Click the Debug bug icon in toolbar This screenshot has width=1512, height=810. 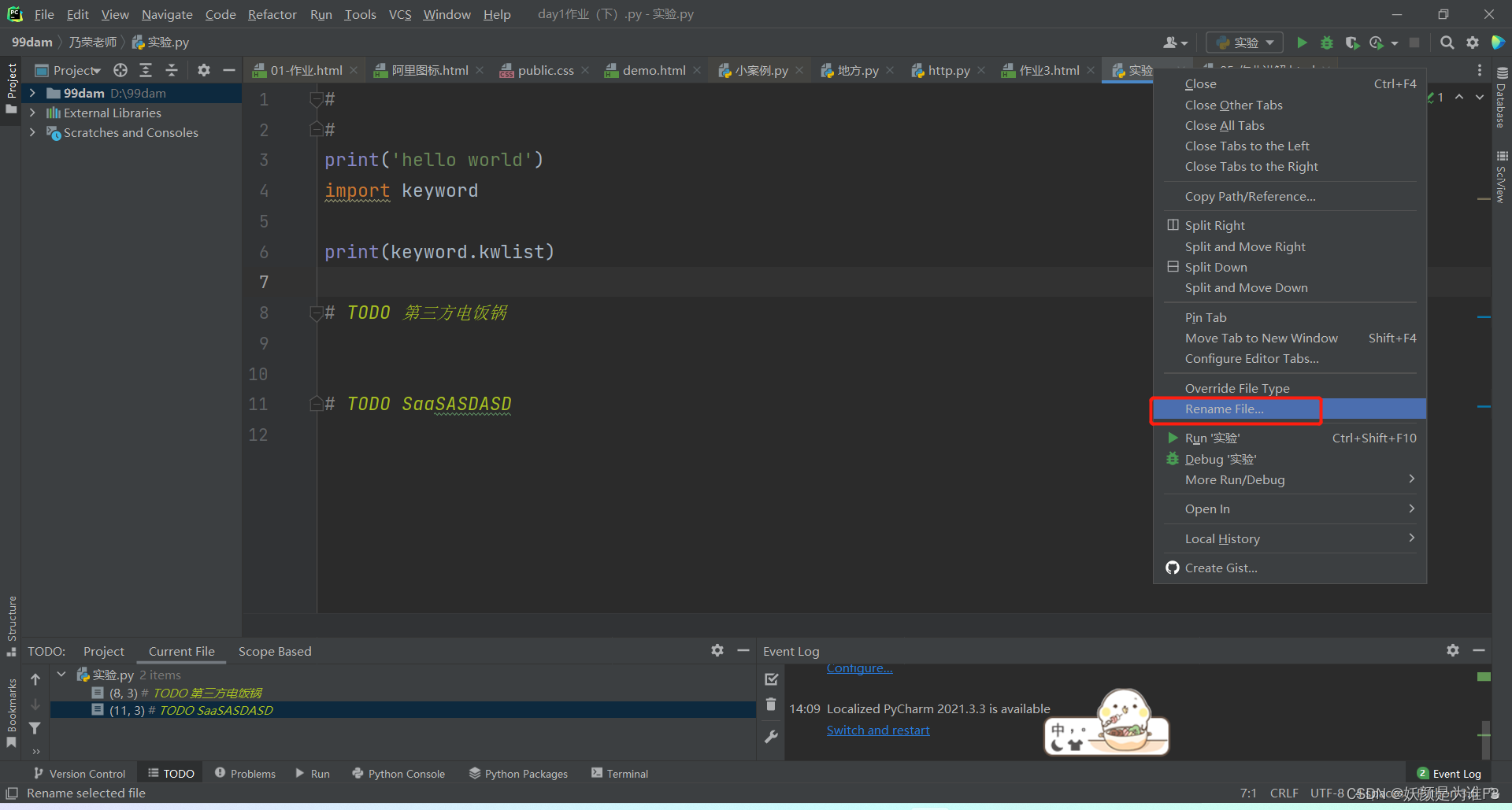[x=1327, y=43]
